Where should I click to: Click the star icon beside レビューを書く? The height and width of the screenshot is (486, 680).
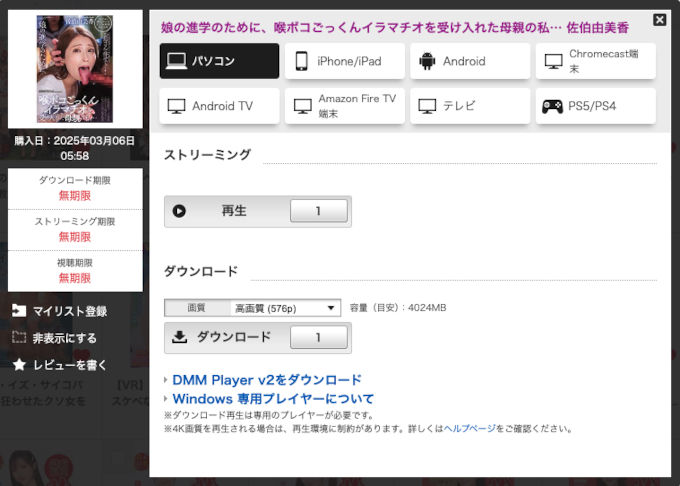(19, 365)
